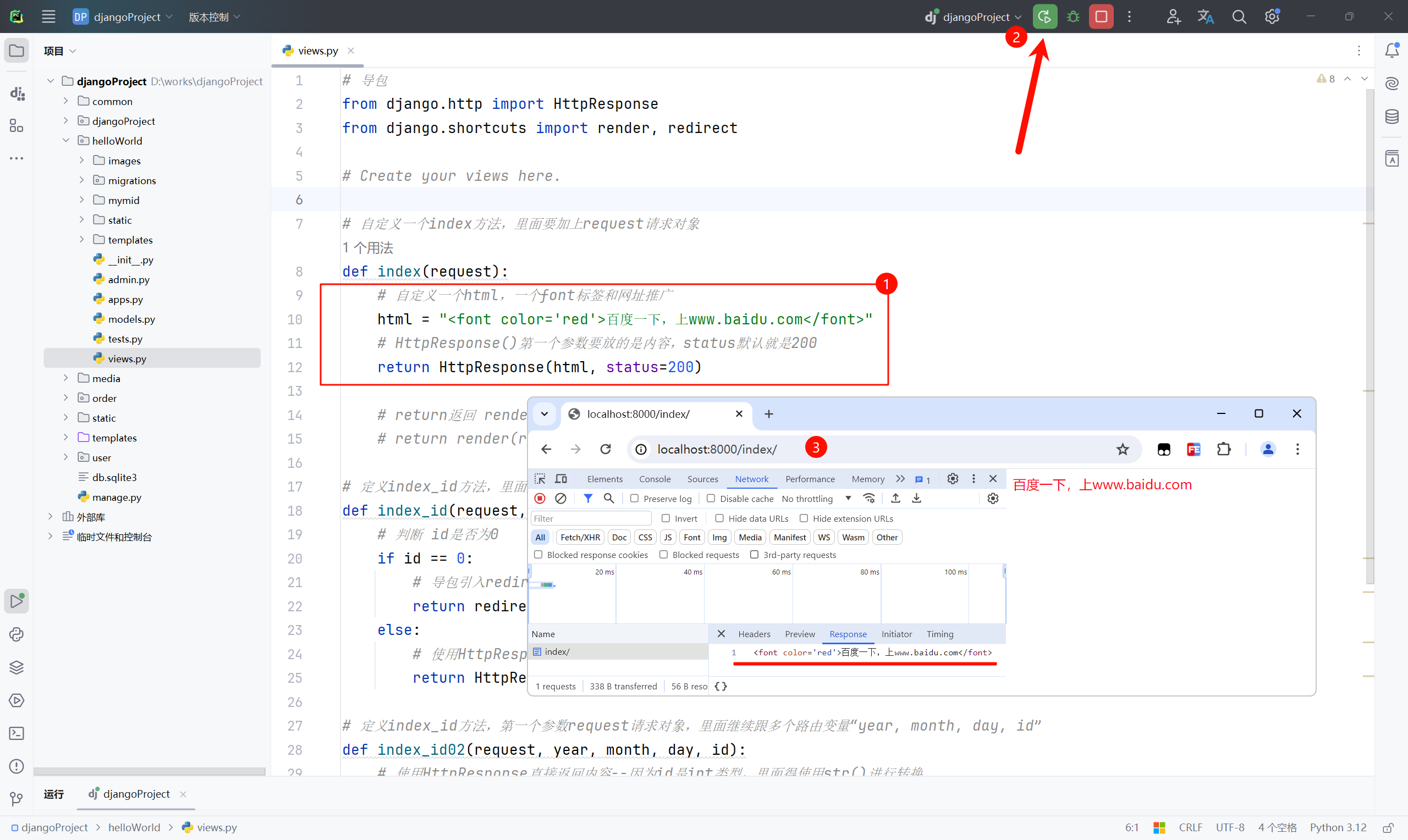The image size is (1408, 840).
Task: Expand the migrations folder
Action: click(x=81, y=180)
